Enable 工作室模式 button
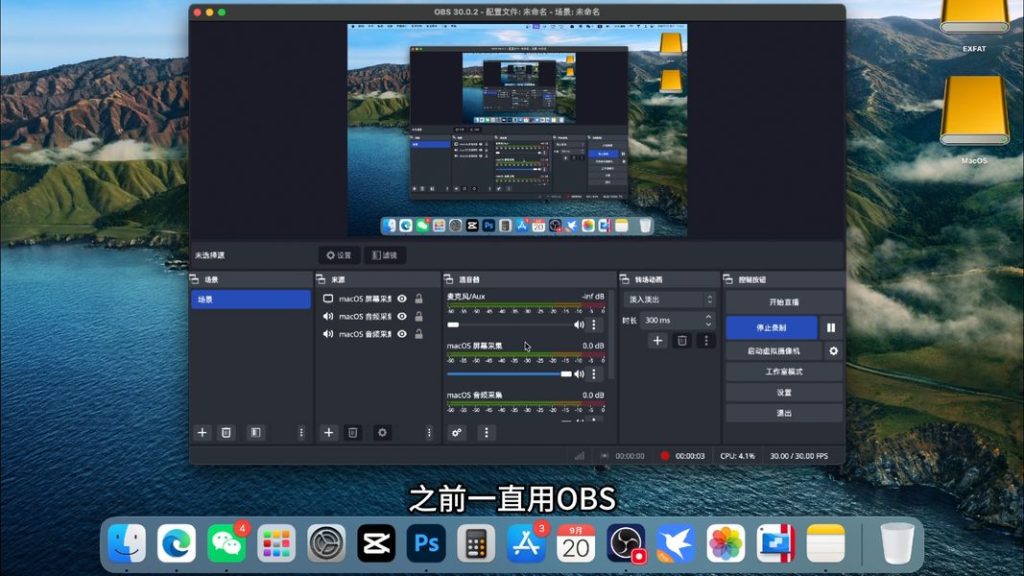The image size is (1024, 576). click(x=784, y=372)
